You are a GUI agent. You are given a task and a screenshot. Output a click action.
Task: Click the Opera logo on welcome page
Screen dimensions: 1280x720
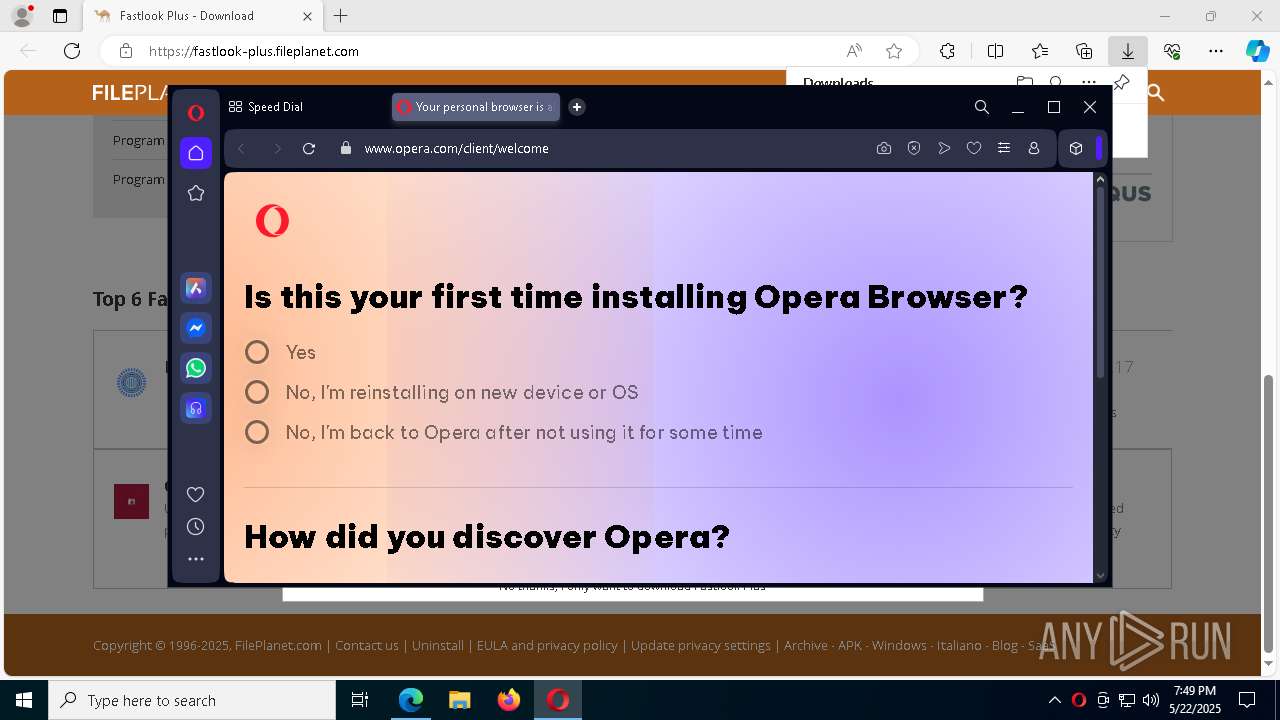click(x=272, y=220)
